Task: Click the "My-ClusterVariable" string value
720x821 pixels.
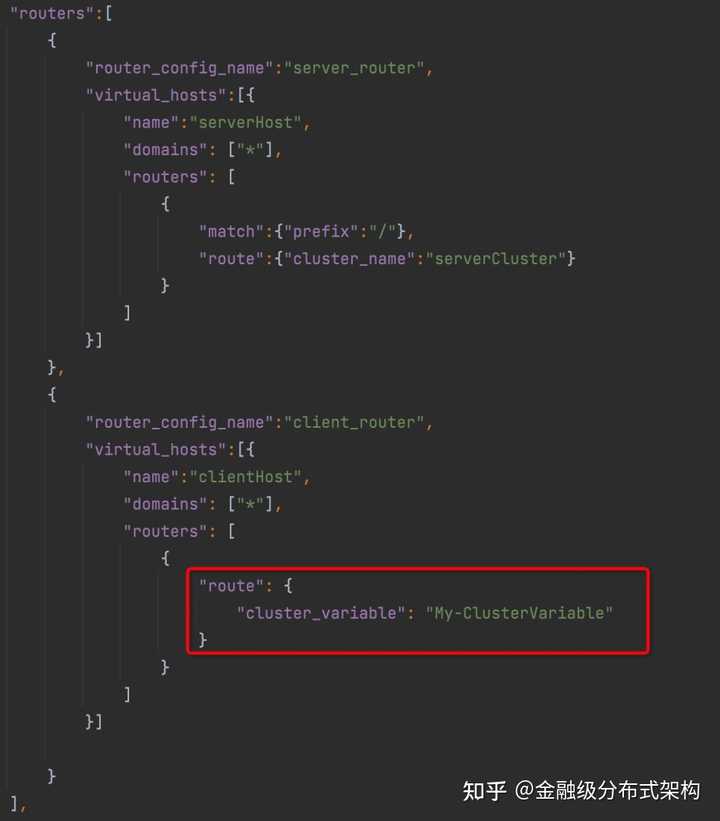Action: point(519,613)
